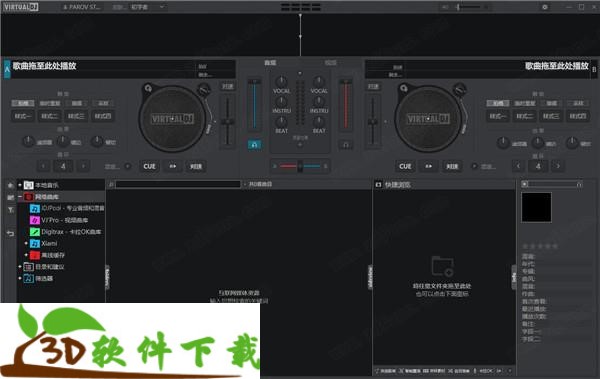The width and height of the screenshot is (600, 379).
Task: Expand the 筛选器 tree node
Action: click(x=20, y=278)
